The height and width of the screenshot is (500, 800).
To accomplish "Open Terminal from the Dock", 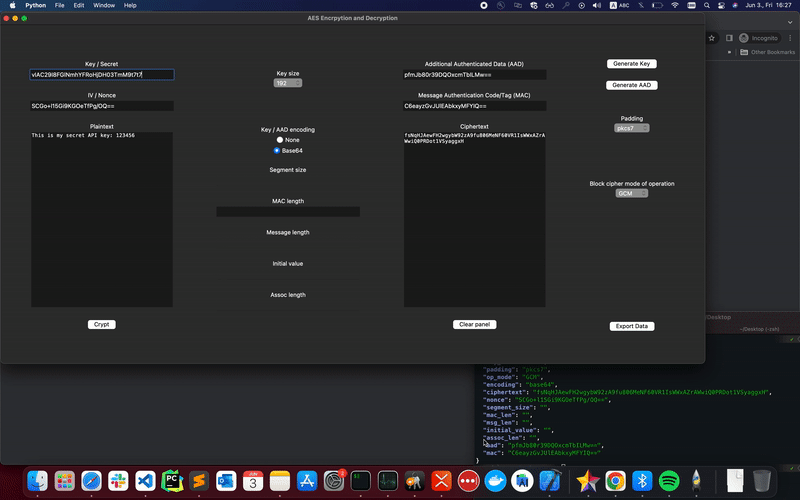I will pyautogui.click(x=361, y=481).
